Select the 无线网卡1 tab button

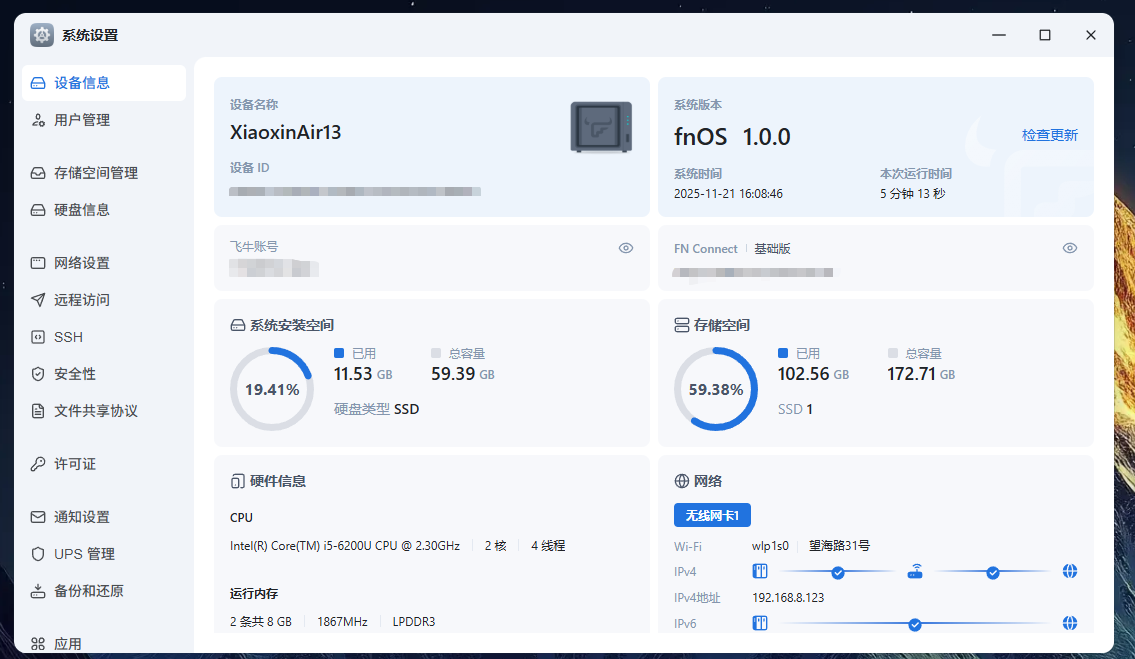point(712,515)
